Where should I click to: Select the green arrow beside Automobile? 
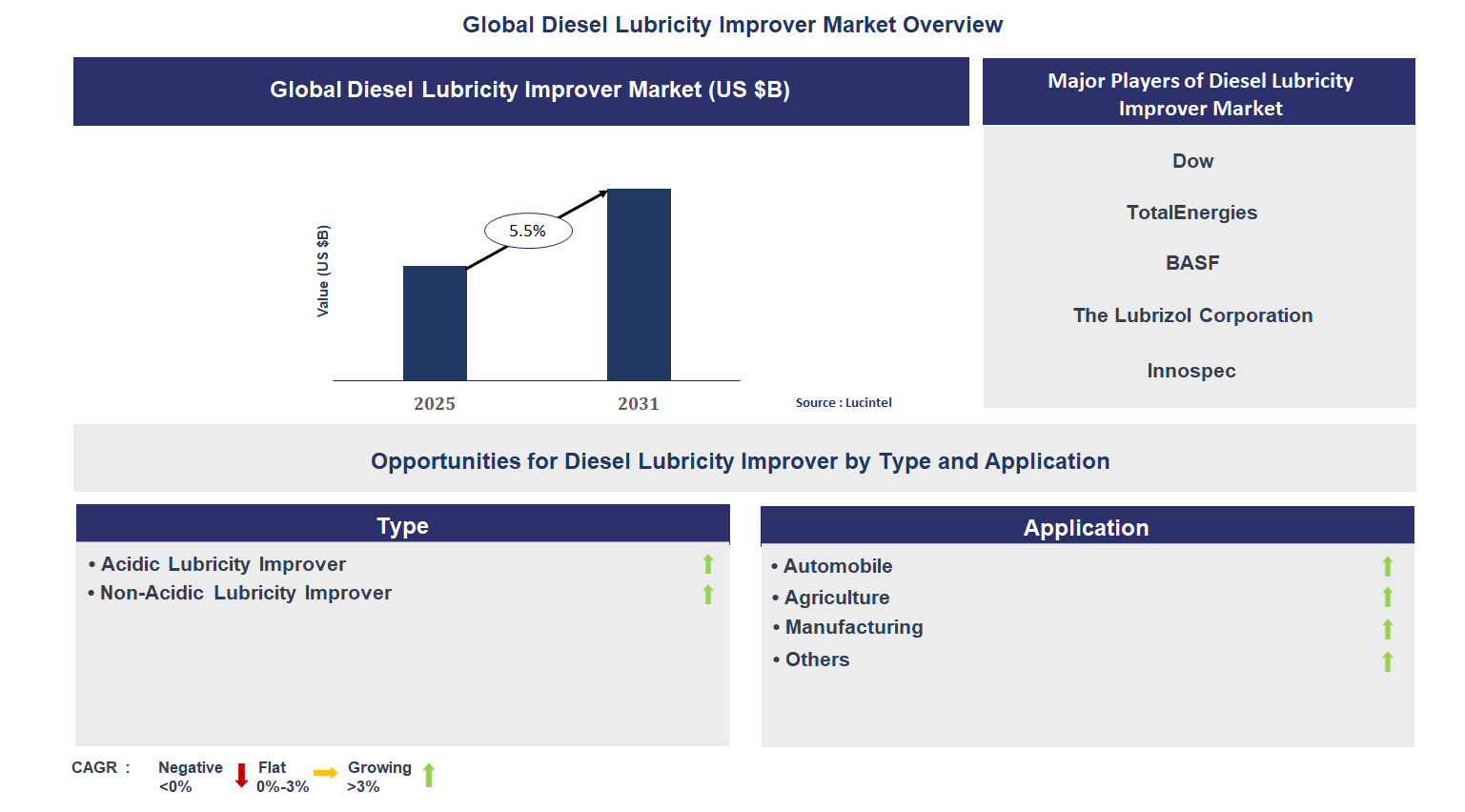[1387, 566]
